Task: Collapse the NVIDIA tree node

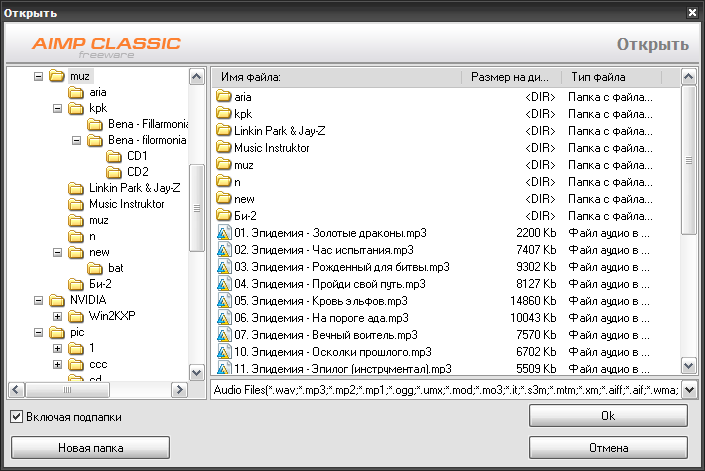Action: click(x=38, y=300)
